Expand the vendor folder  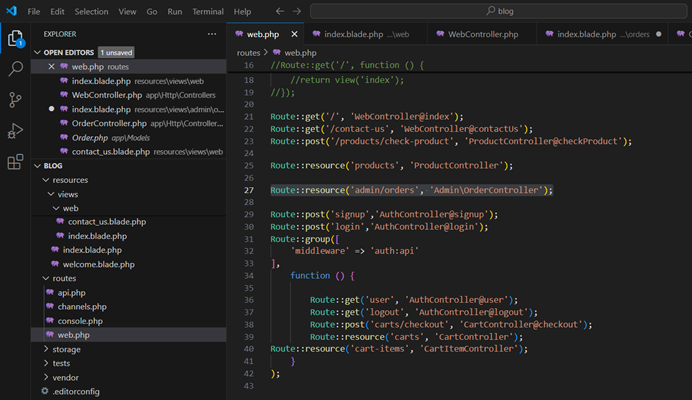tap(66, 377)
